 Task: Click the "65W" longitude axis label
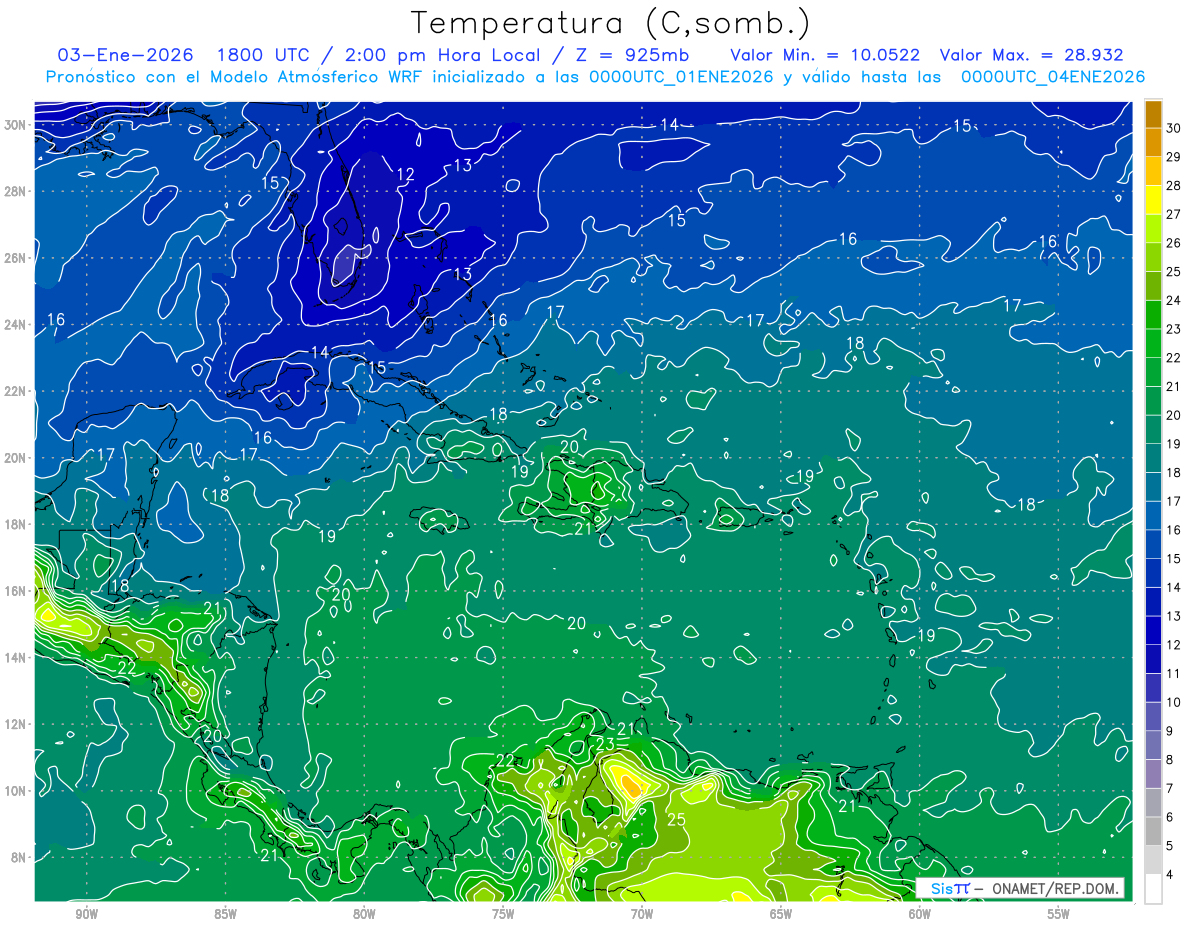coord(781,915)
